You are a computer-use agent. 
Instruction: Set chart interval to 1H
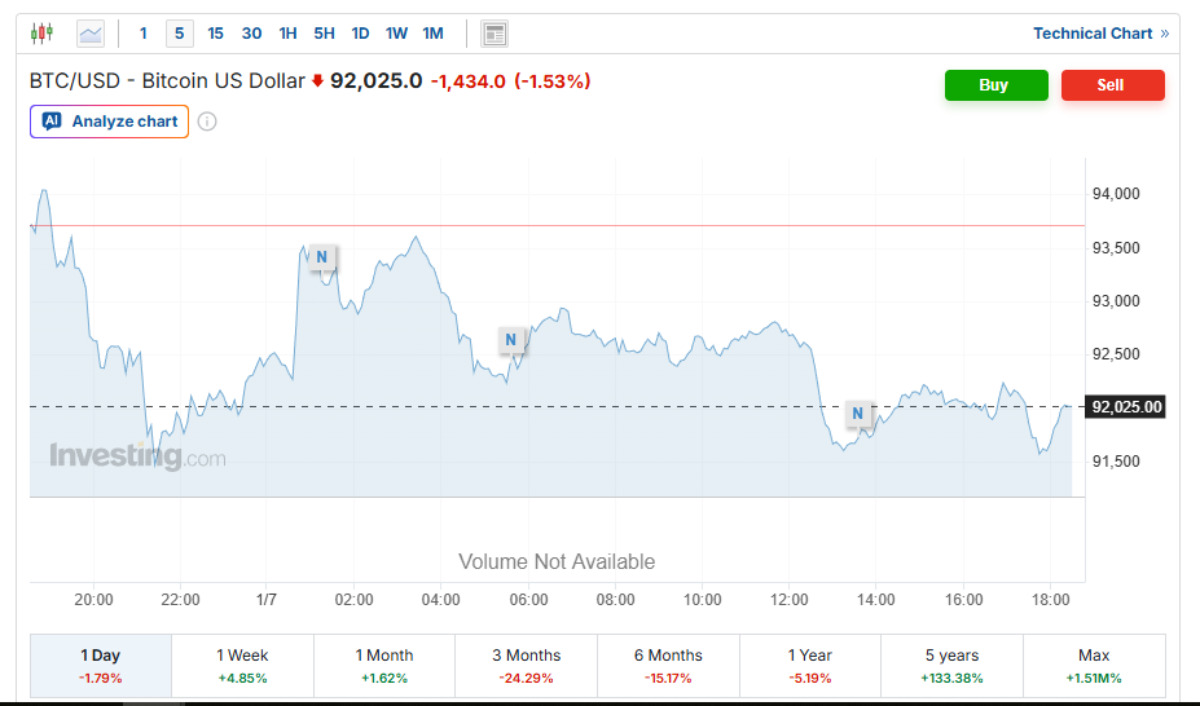[x=288, y=34]
